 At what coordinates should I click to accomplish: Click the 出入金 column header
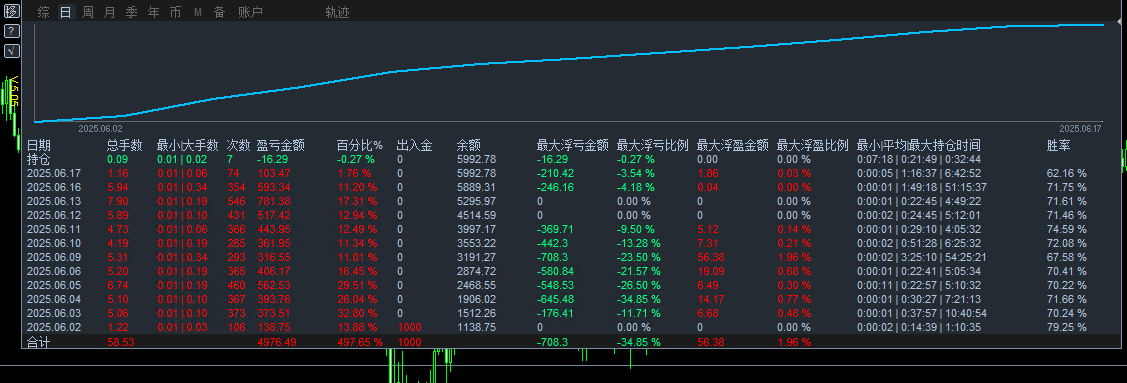pyautogui.click(x=415, y=145)
